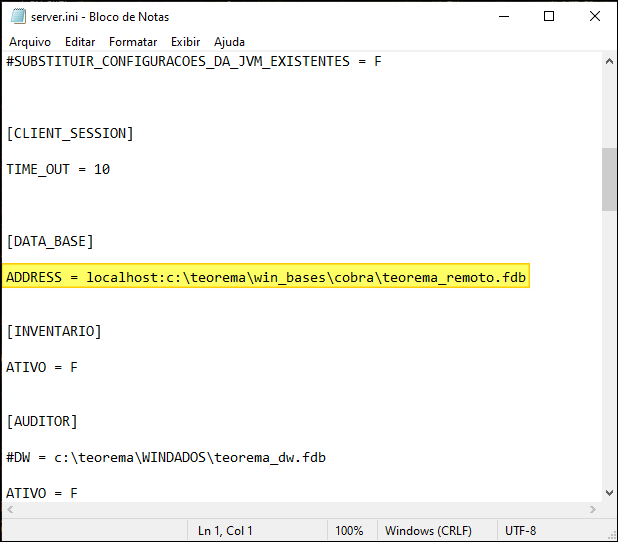
Task: Open the Formatar menu
Action: [x=133, y=42]
